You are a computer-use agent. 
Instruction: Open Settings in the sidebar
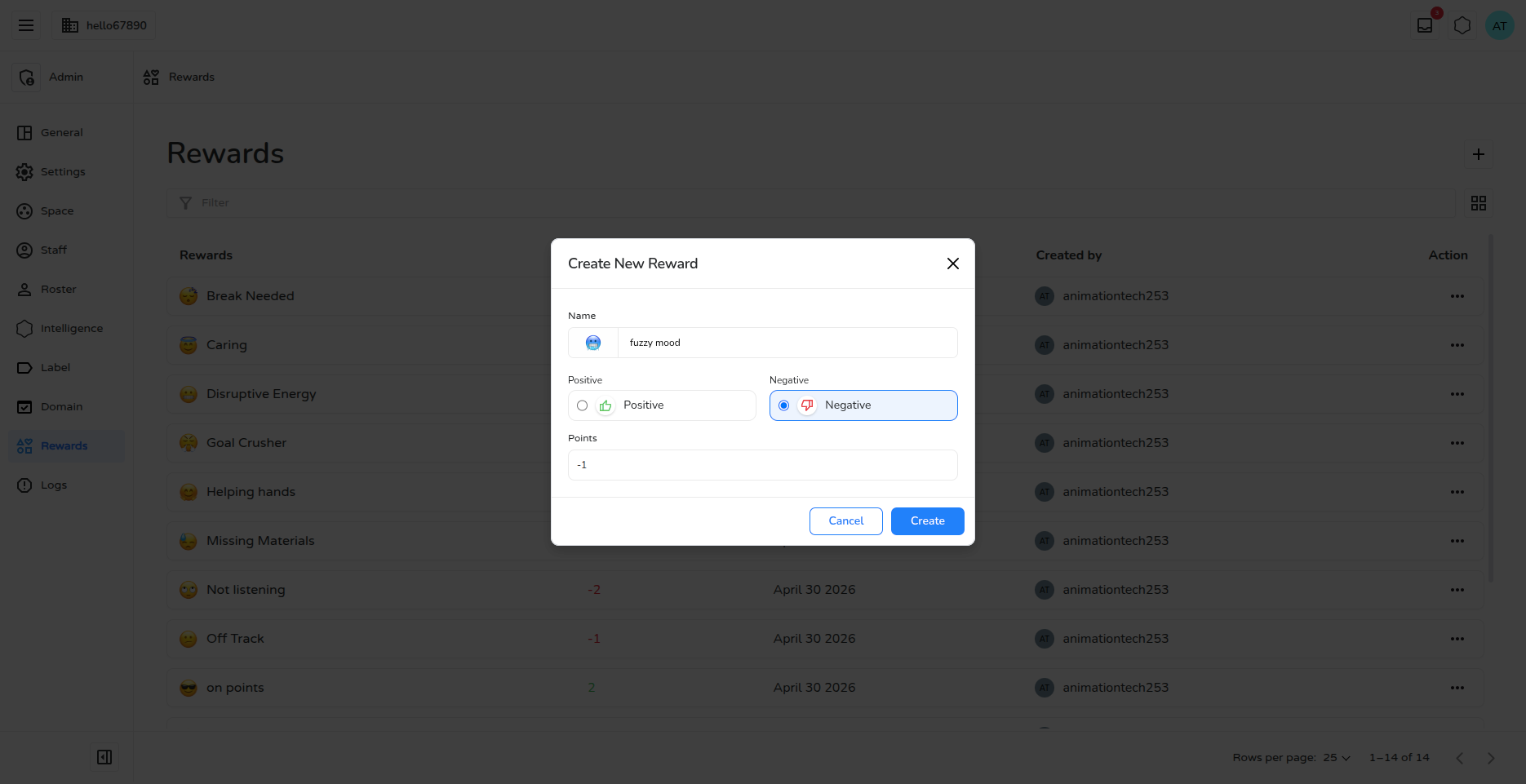(67, 172)
